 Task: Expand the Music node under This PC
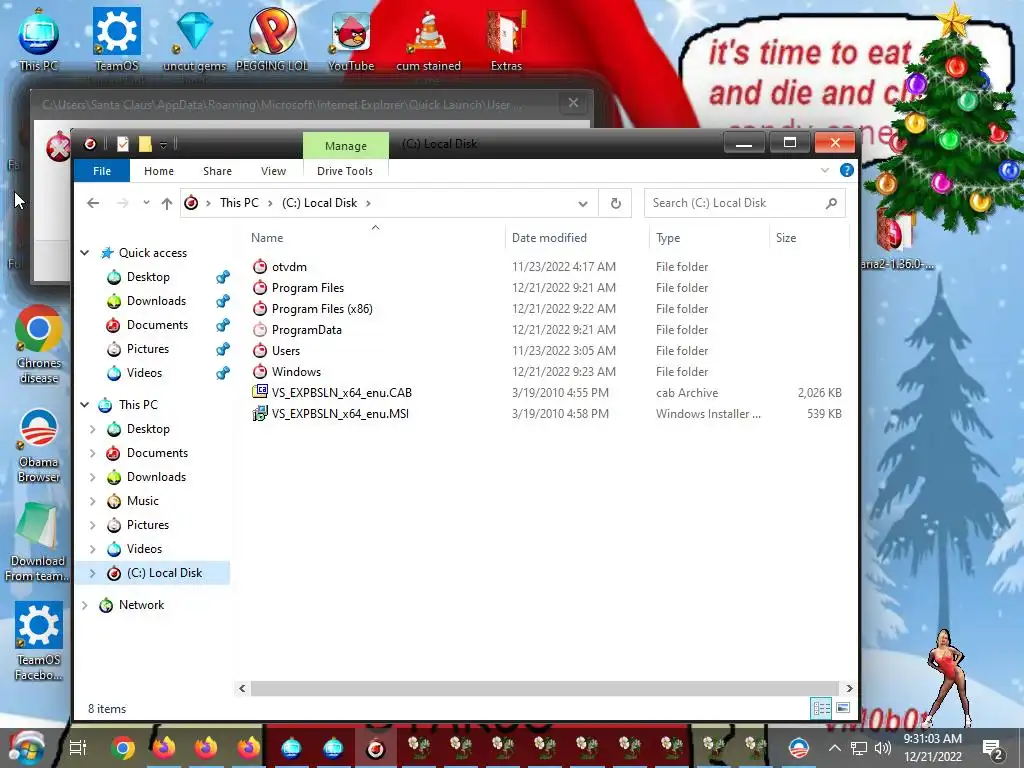pos(93,501)
